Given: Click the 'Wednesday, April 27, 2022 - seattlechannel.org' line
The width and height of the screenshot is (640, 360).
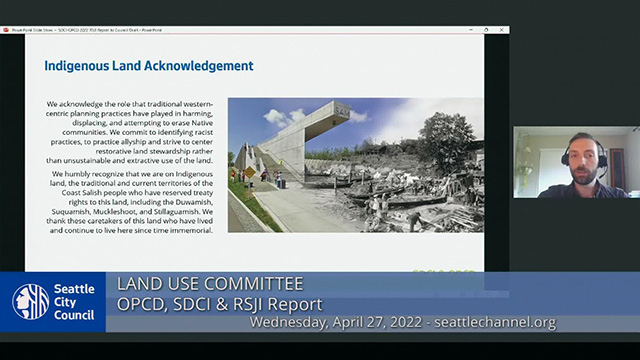Looking at the screenshot, I should coord(403,322).
